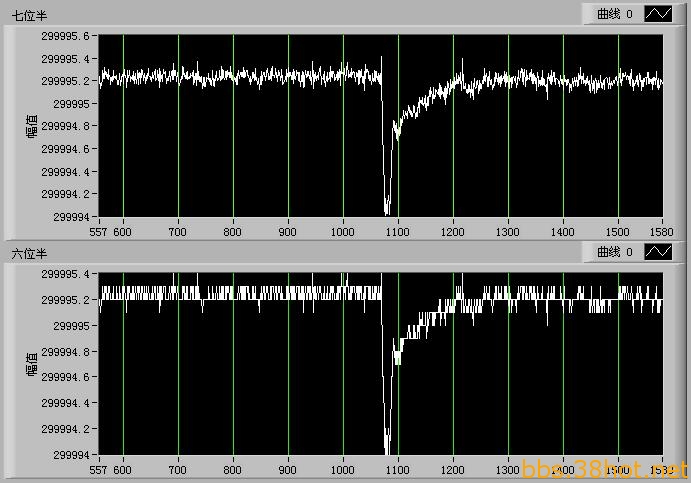
Task: Click the plot legend icon of the 六位半 chart
Action: point(658,252)
